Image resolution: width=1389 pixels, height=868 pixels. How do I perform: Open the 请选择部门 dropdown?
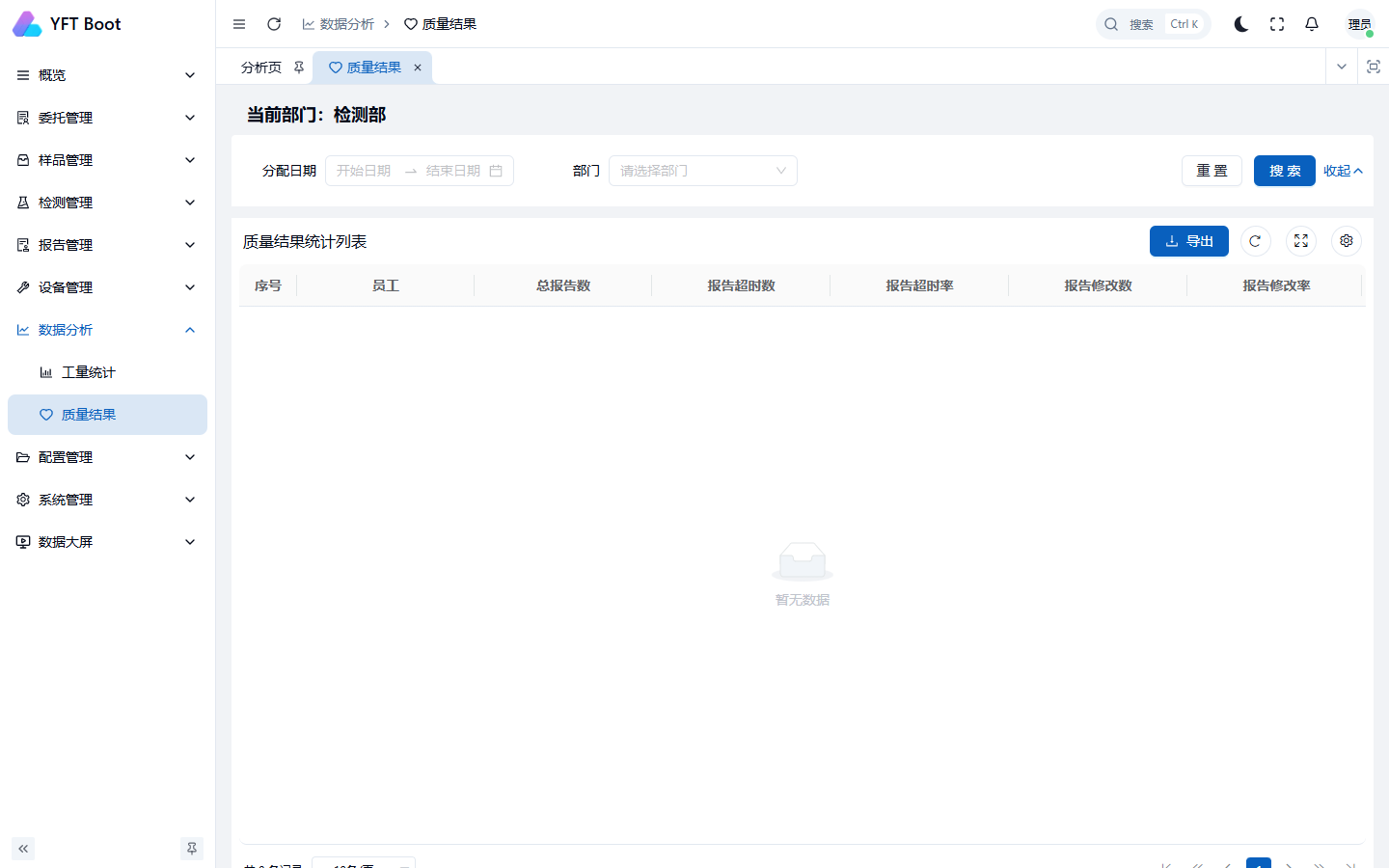click(703, 171)
